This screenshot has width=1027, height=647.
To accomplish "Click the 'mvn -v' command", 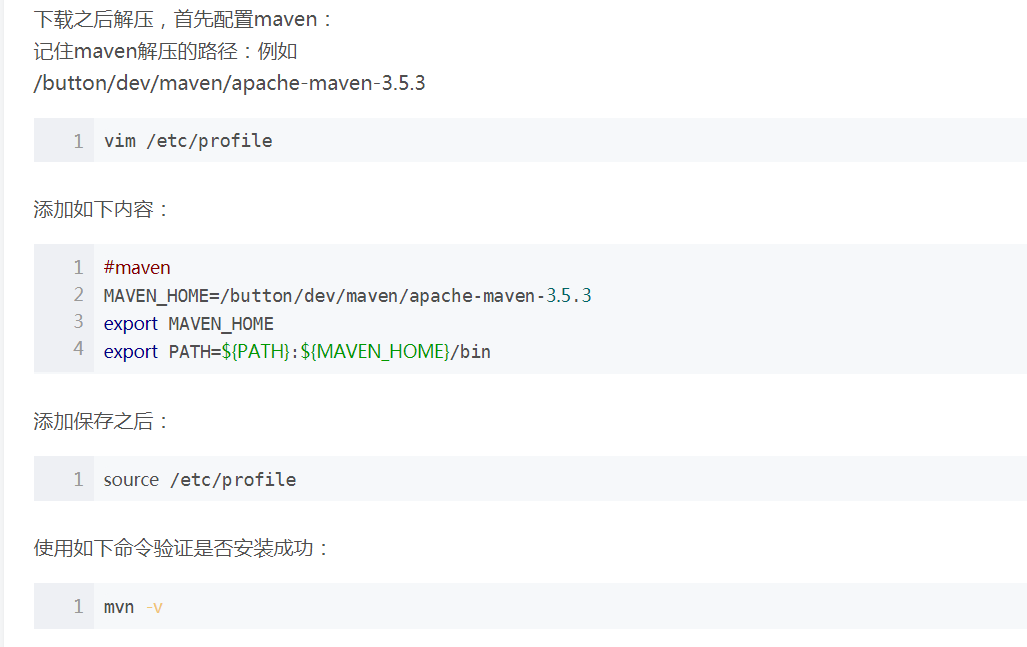I will pos(133,607).
